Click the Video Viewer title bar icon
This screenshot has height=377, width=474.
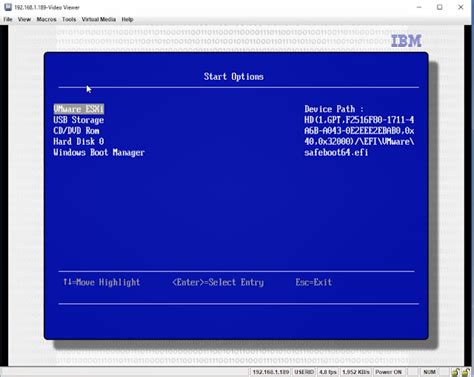tap(8, 7)
